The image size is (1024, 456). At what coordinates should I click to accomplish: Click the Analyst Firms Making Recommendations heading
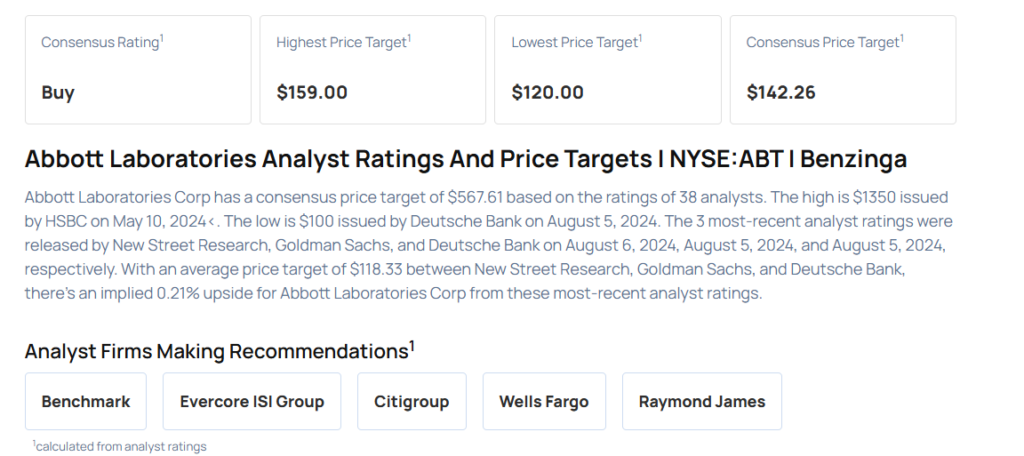[216, 352]
